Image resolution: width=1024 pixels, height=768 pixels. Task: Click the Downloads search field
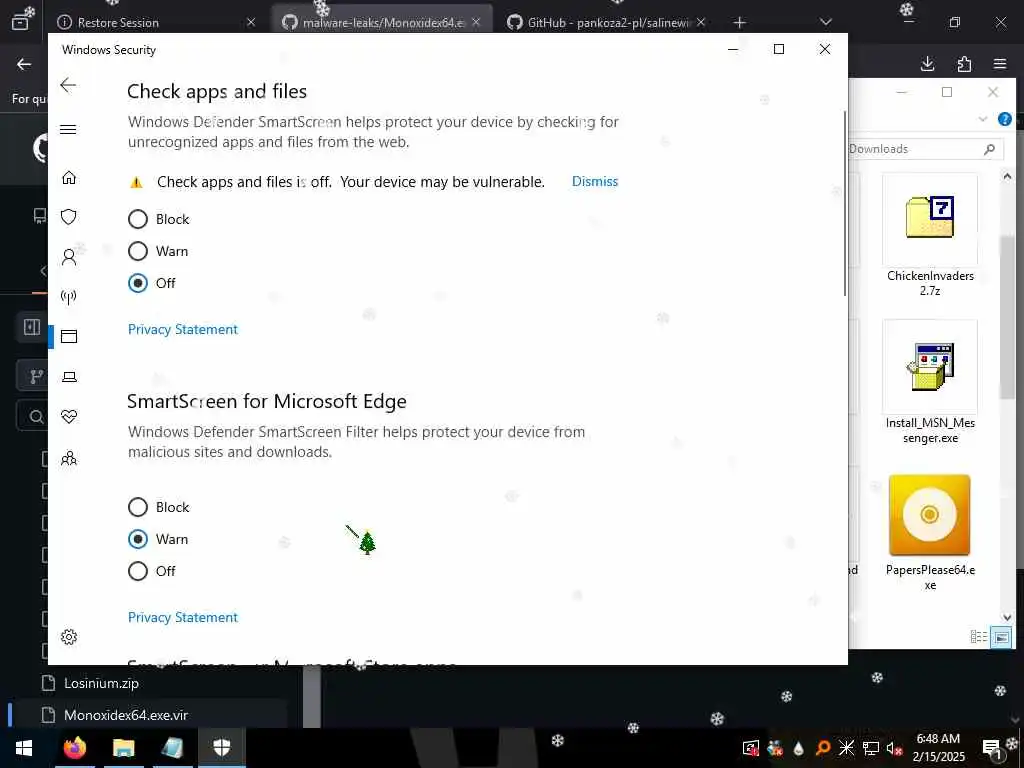pos(925,149)
